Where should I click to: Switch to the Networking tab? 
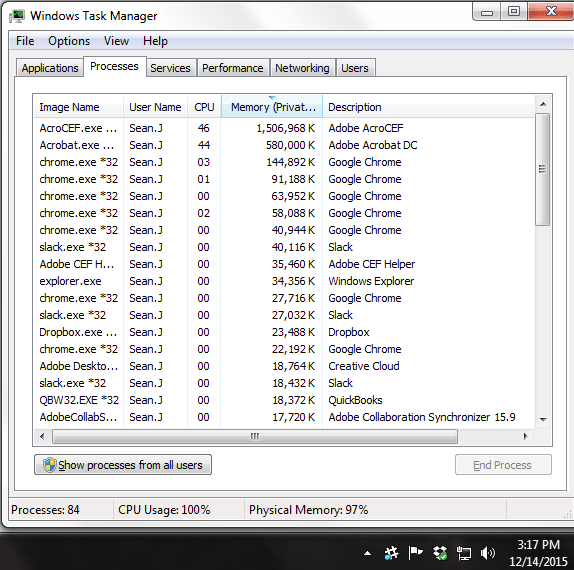coord(302,68)
